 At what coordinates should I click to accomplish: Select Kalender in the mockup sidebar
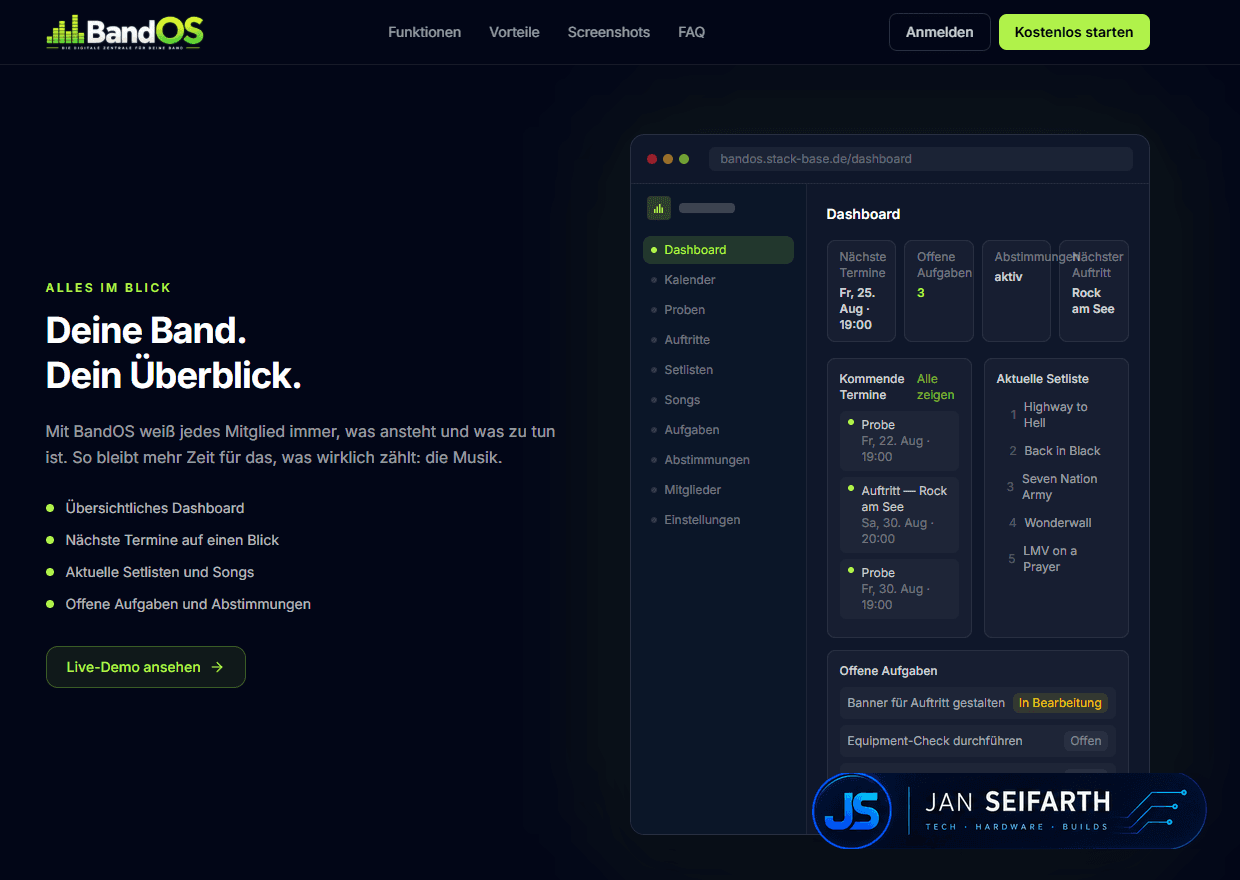tap(718, 280)
